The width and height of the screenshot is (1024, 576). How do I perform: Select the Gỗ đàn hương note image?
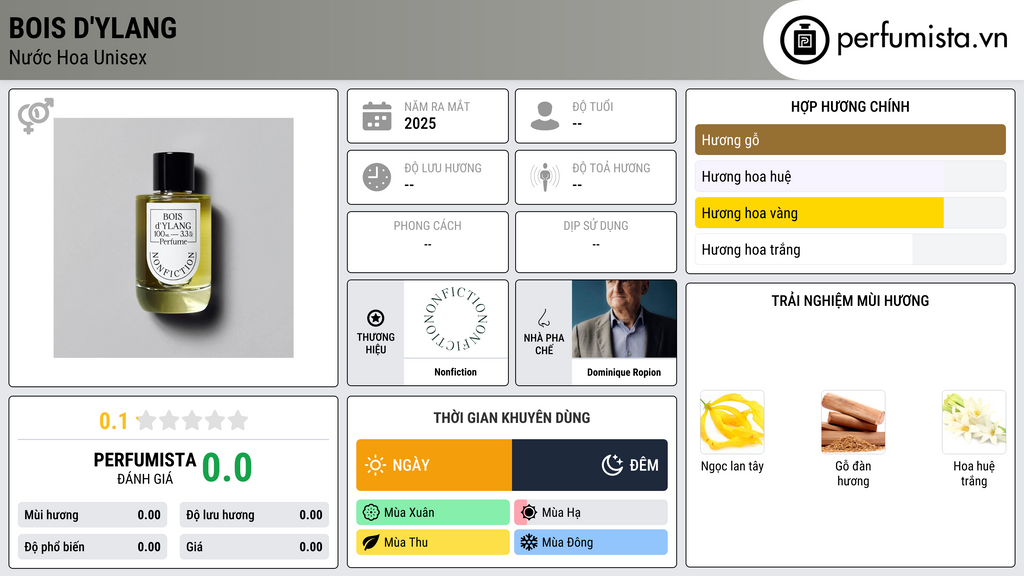853,422
